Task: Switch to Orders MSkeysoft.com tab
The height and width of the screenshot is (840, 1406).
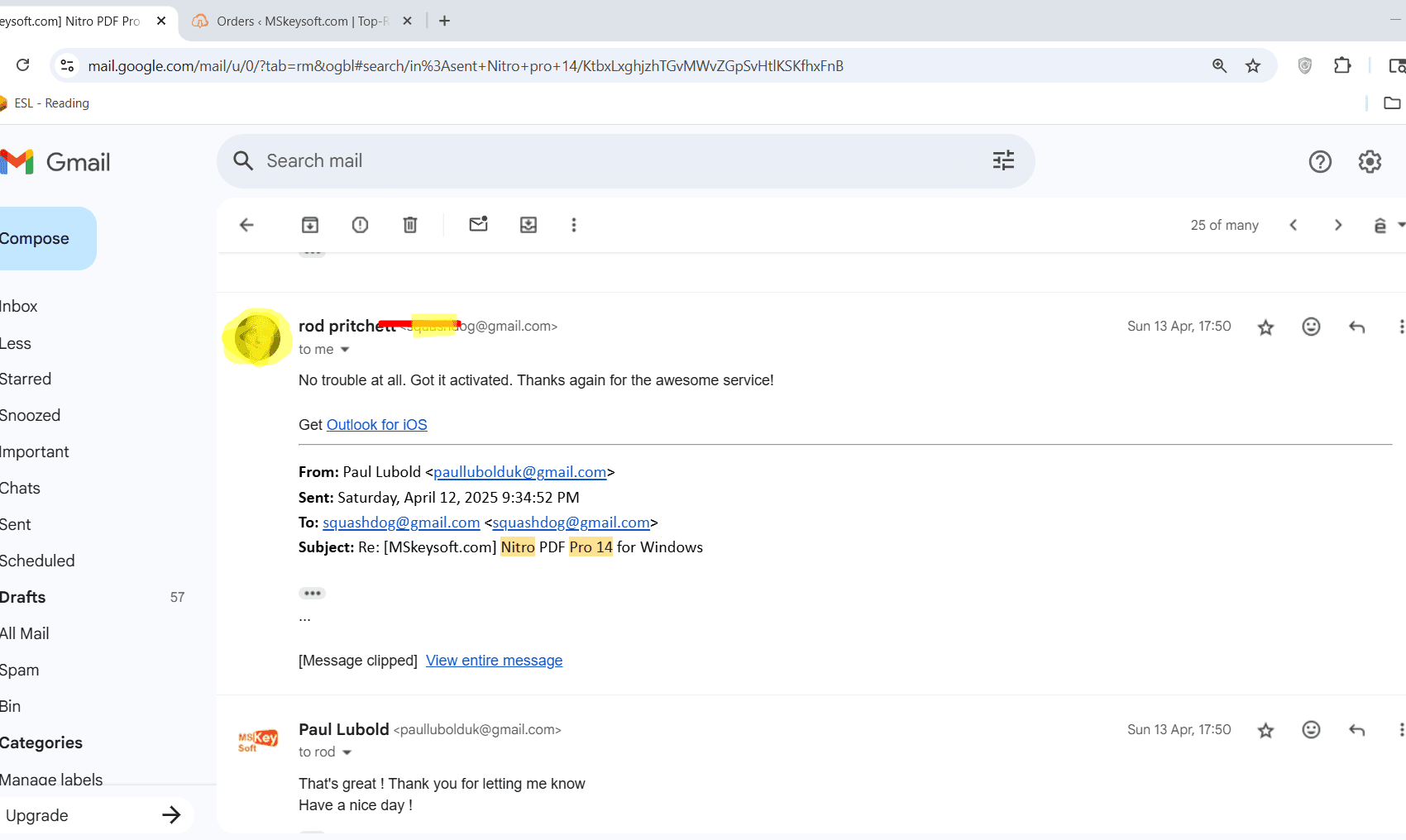Action: [x=302, y=21]
